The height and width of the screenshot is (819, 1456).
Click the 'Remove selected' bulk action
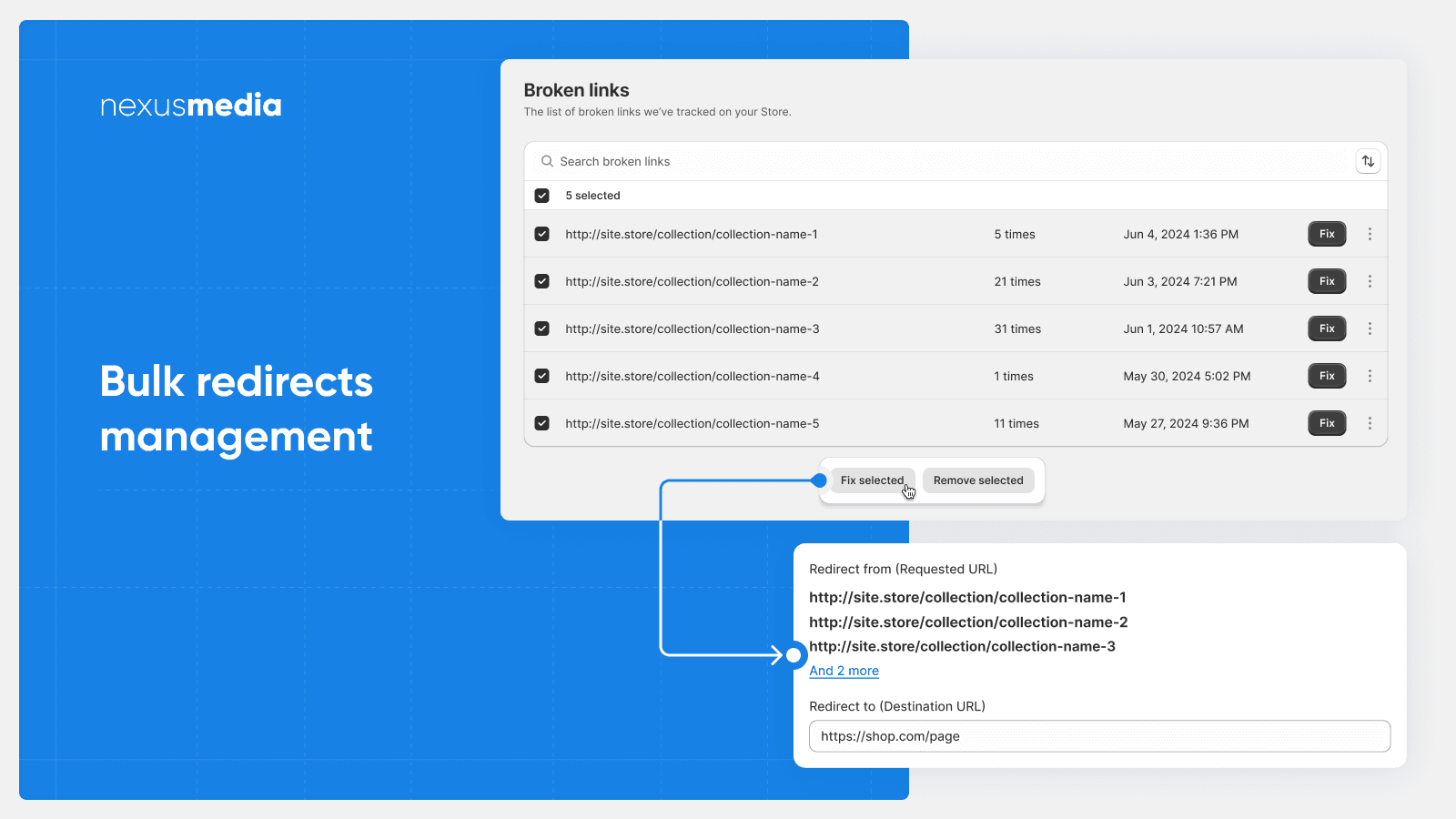point(978,480)
